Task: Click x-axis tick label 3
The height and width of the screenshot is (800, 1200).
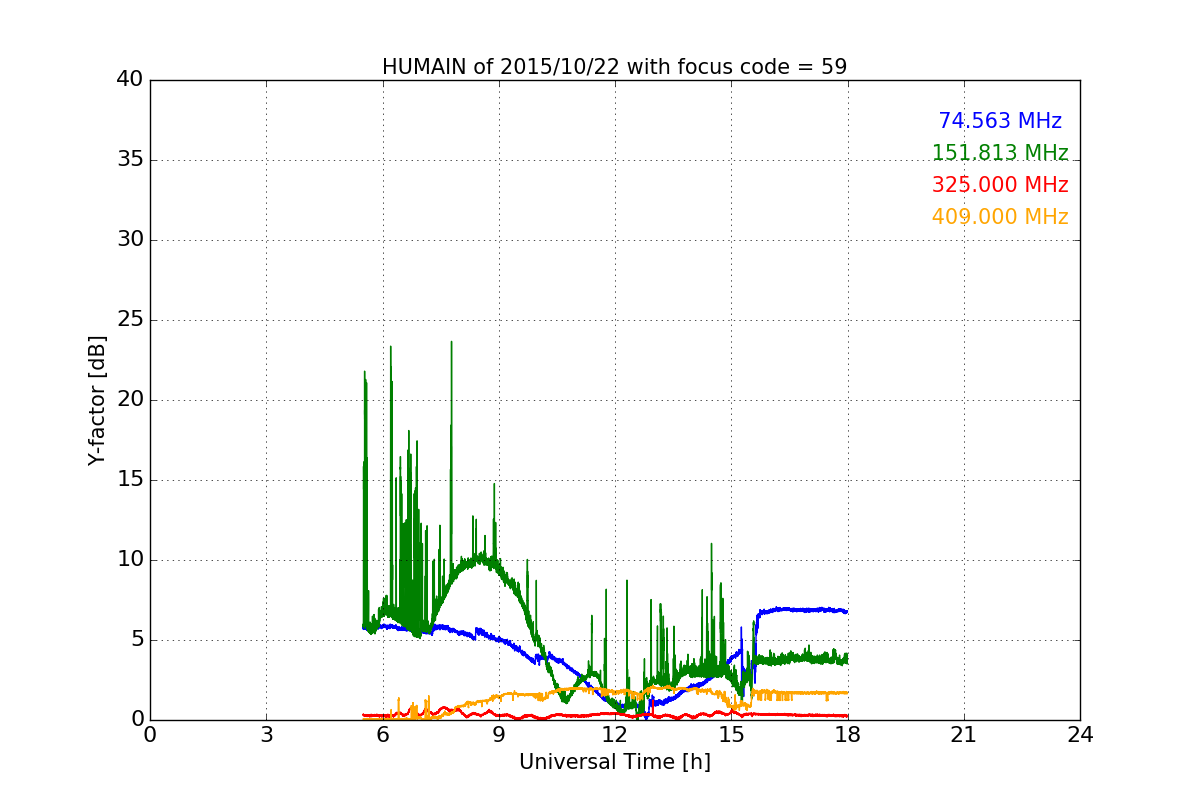Action: 266,735
